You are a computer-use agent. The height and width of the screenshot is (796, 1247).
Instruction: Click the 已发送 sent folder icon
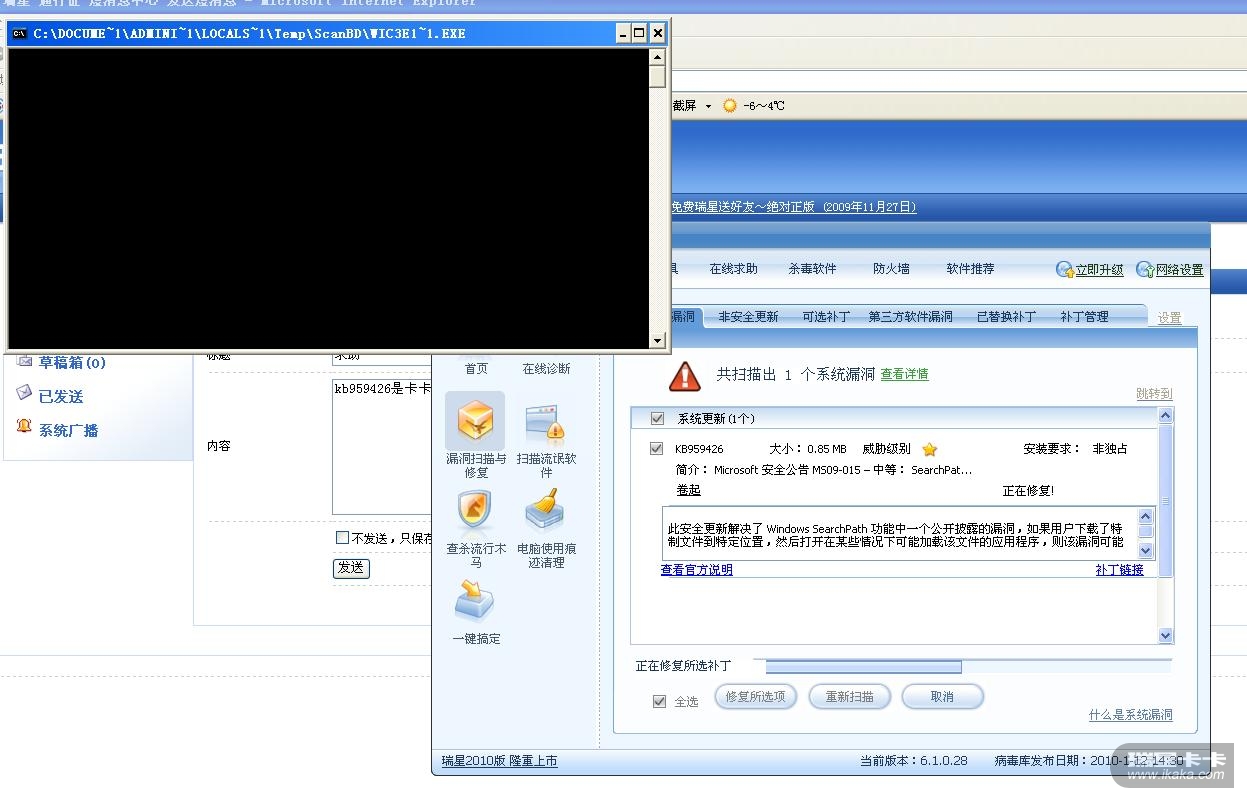[24, 394]
